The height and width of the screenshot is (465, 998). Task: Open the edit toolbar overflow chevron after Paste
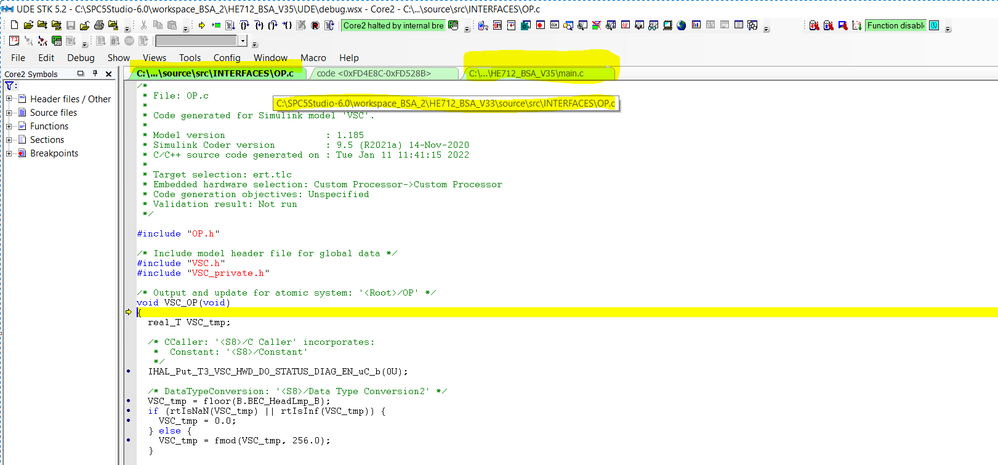[x=185, y=29]
